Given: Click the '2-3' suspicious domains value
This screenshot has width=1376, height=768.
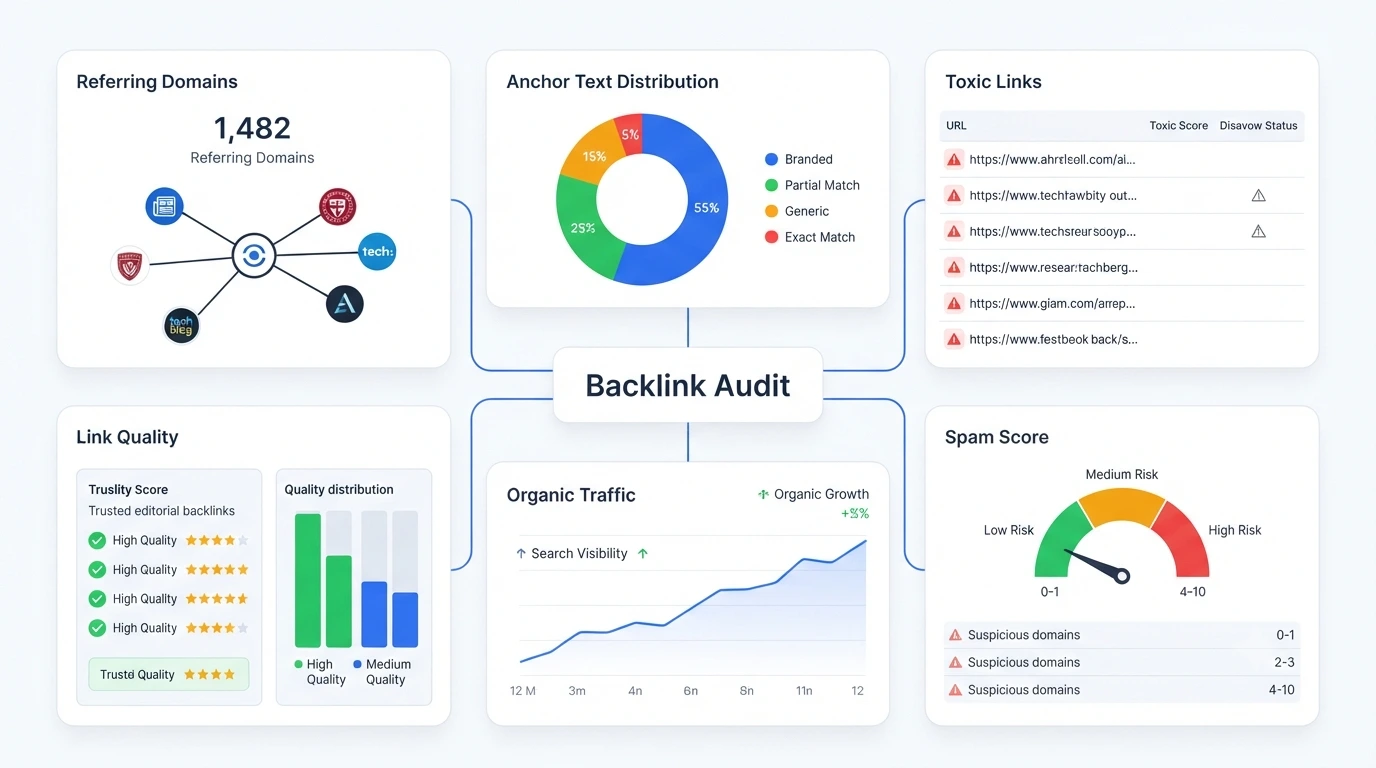Looking at the screenshot, I should [1285, 662].
